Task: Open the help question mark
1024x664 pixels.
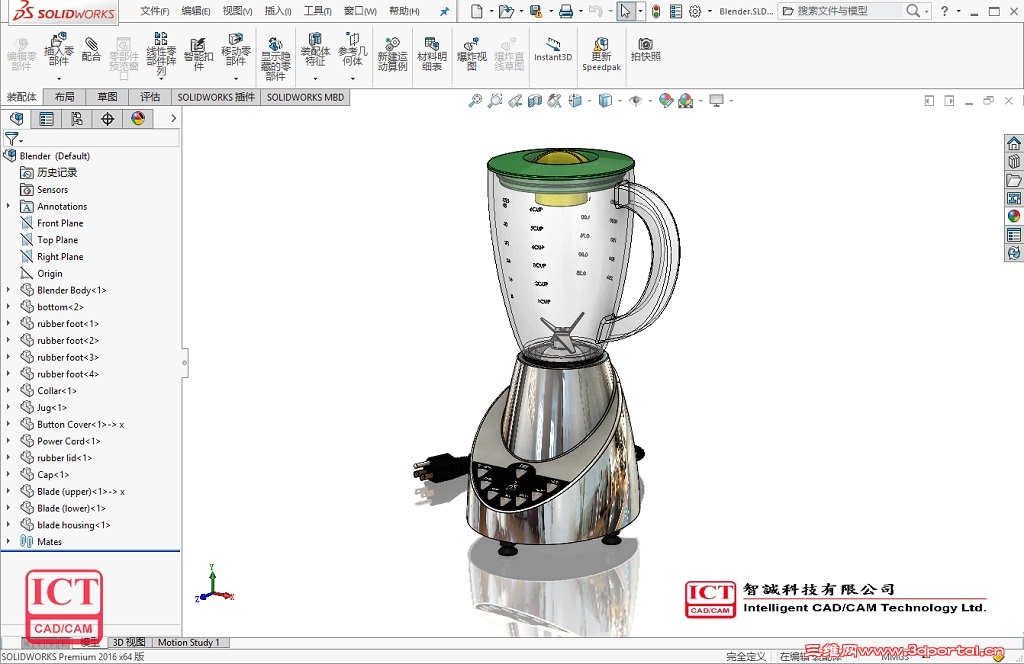Action: click(944, 11)
